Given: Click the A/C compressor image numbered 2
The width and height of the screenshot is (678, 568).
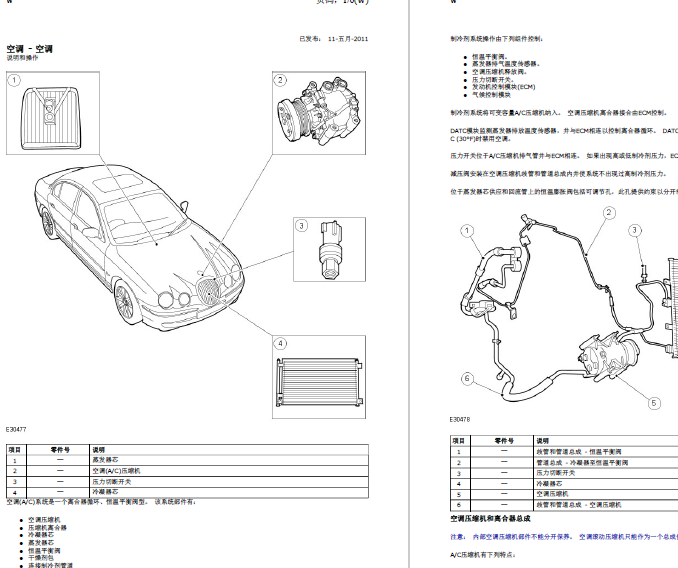Looking at the screenshot, I should pyautogui.click(x=319, y=113).
